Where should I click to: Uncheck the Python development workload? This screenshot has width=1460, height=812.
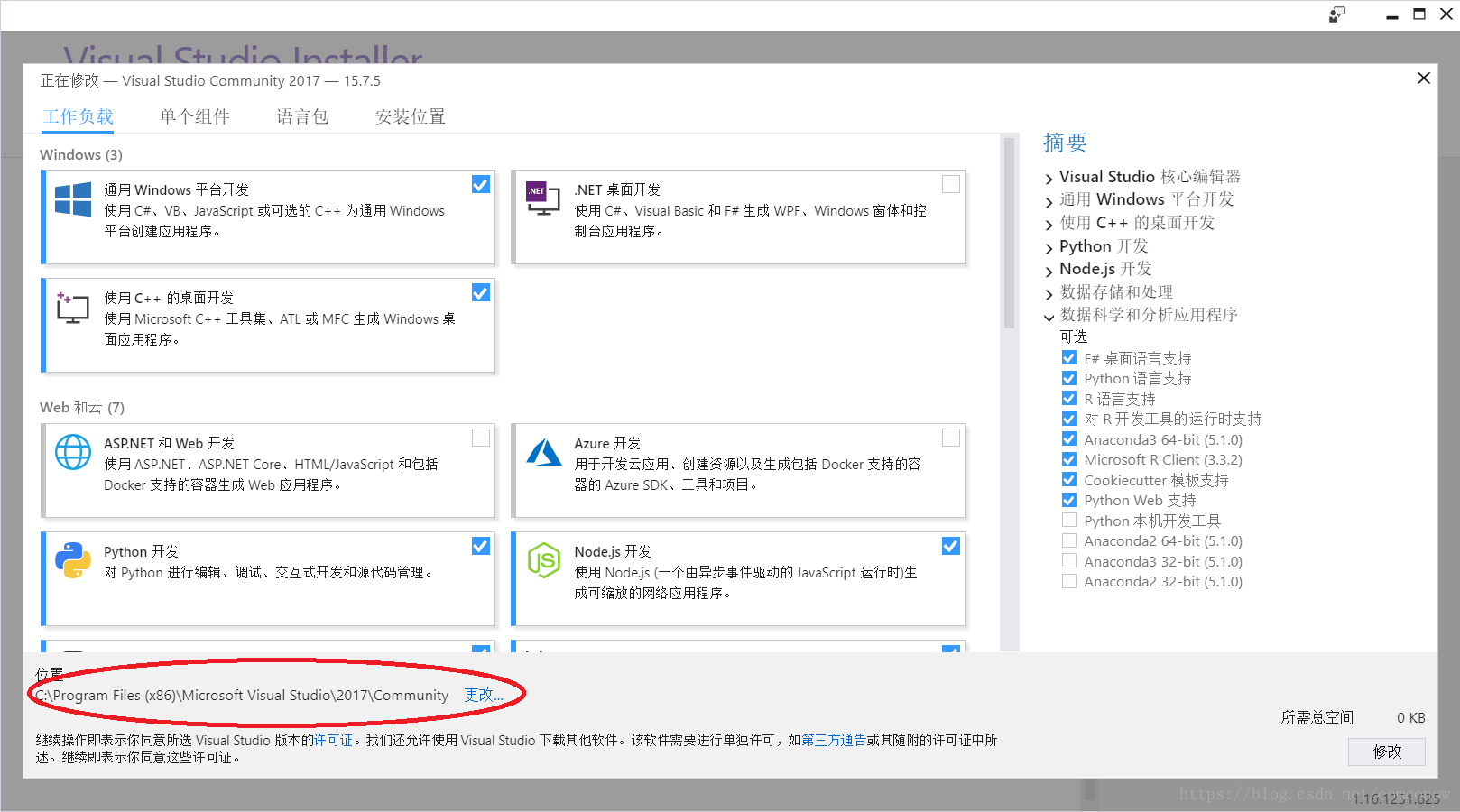pos(481,546)
